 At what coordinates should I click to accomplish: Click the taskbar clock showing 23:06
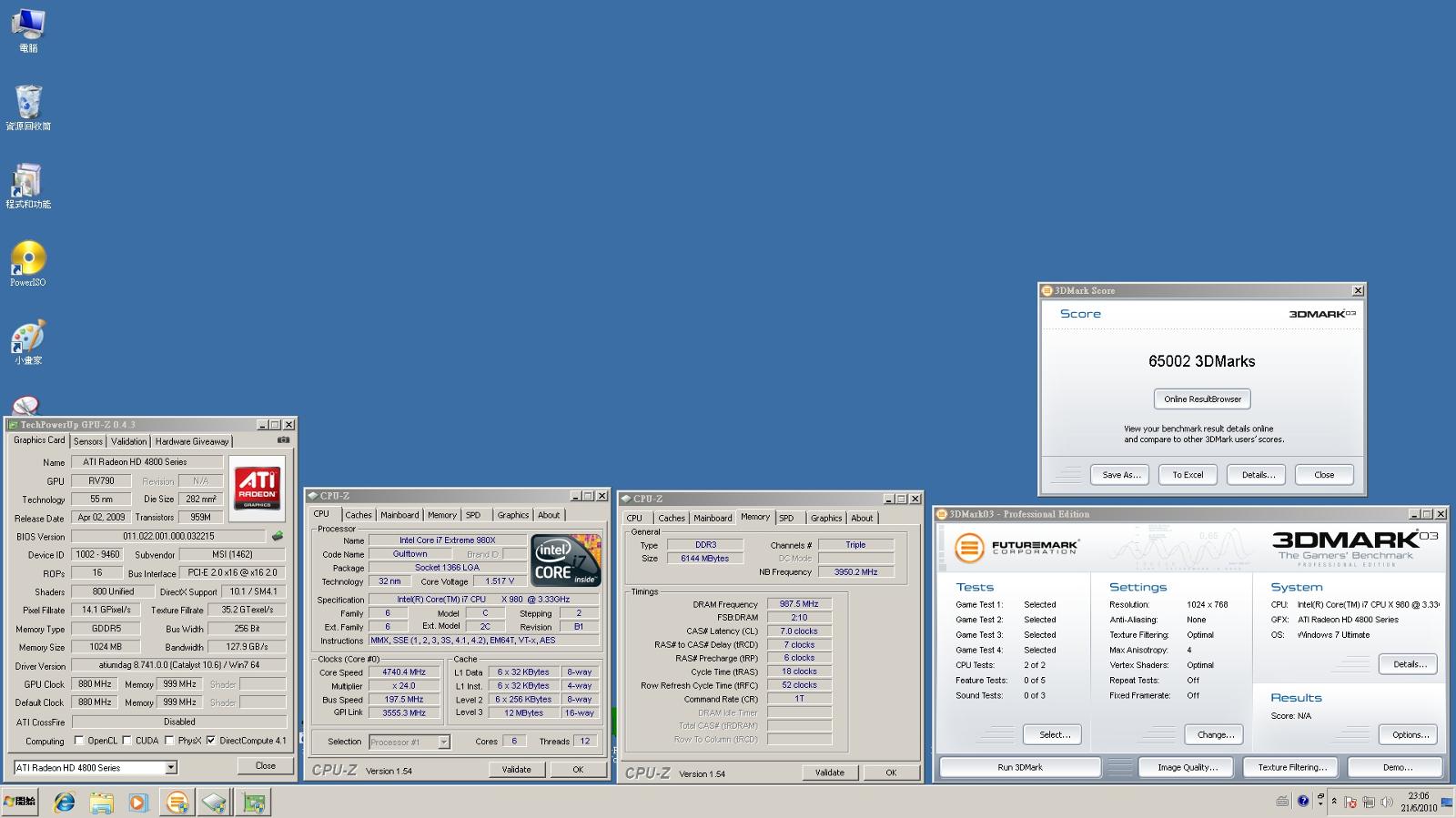point(1419,802)
